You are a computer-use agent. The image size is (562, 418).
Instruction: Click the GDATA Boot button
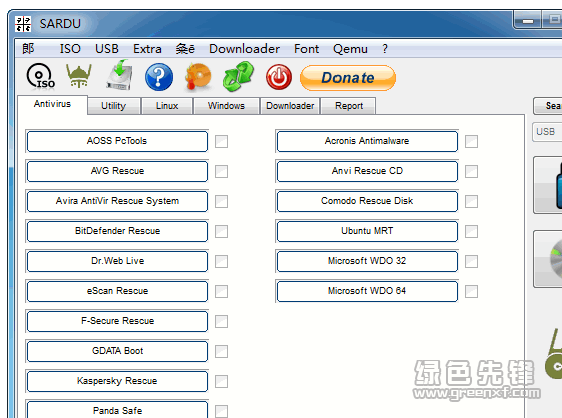(x=117, y=351)
